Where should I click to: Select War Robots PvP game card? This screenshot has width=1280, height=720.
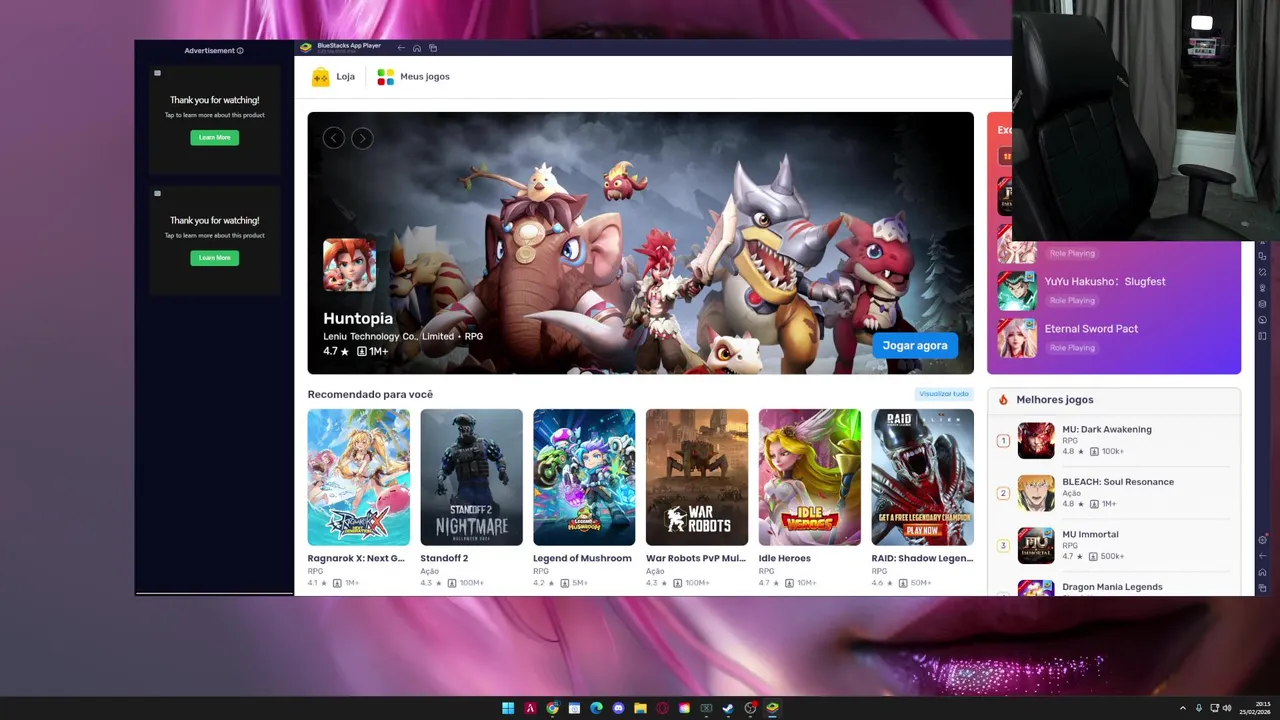coord(697,498)
